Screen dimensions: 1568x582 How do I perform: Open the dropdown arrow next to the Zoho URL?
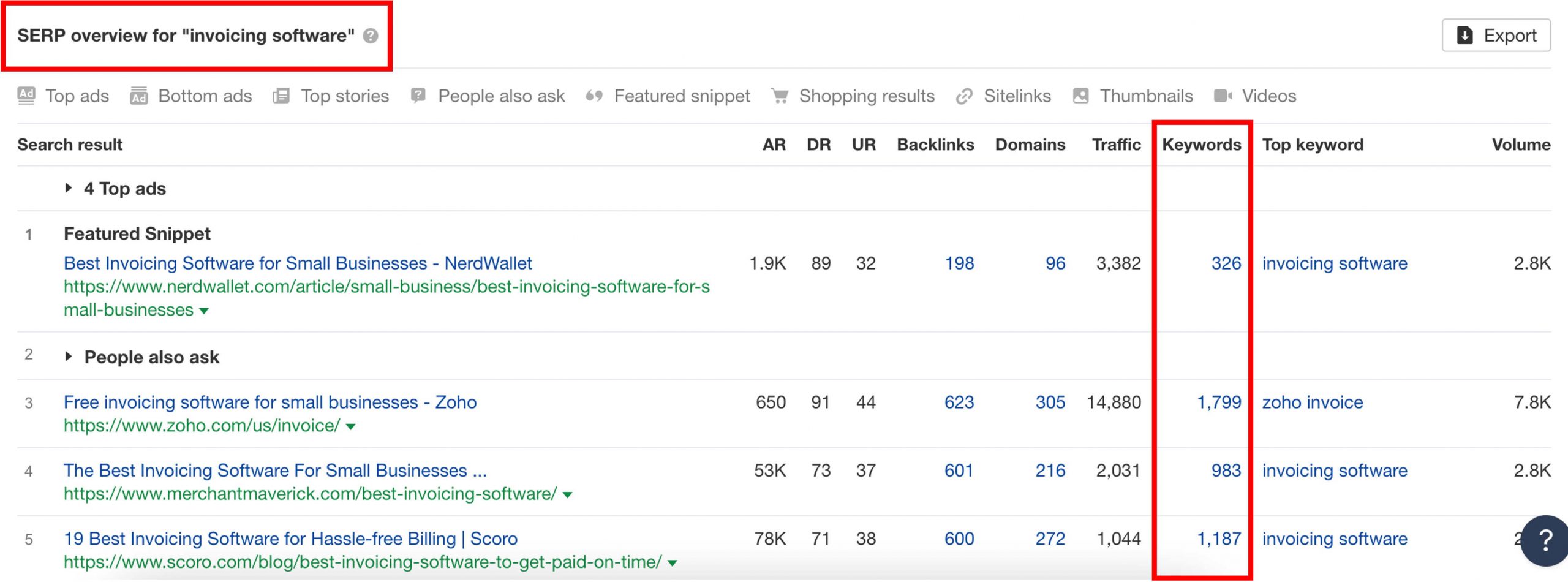(350, 426)
